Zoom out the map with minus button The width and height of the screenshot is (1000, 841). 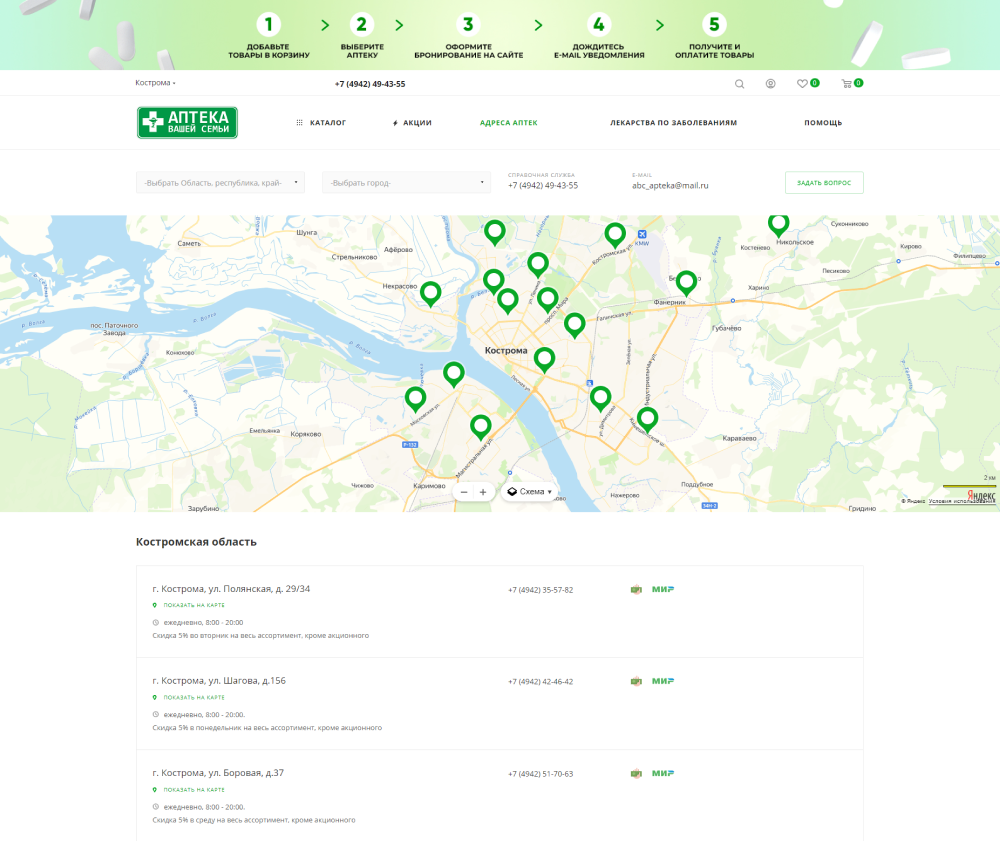point(464,492)
